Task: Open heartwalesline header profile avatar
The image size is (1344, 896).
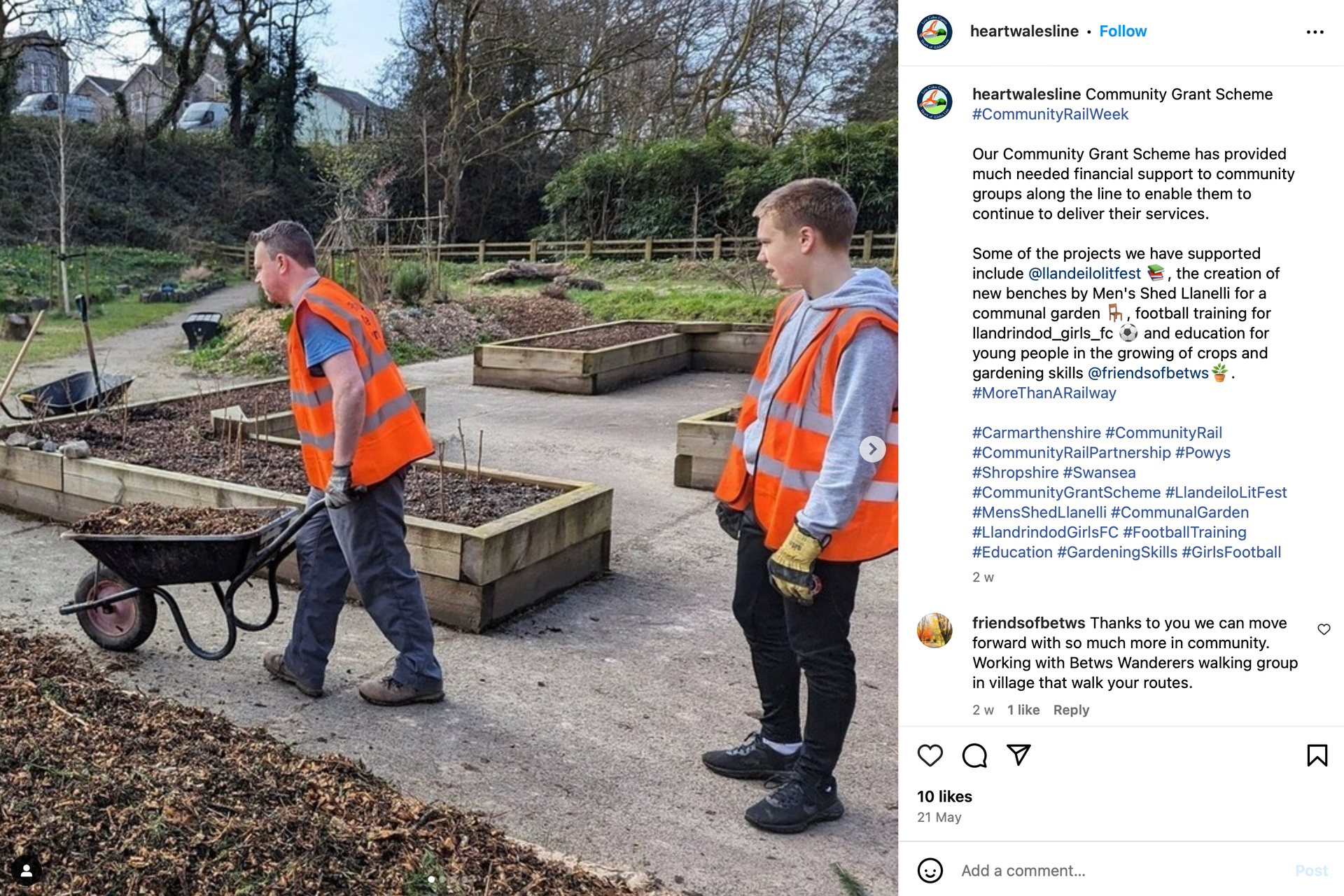Action: click(x=934, y=31)
